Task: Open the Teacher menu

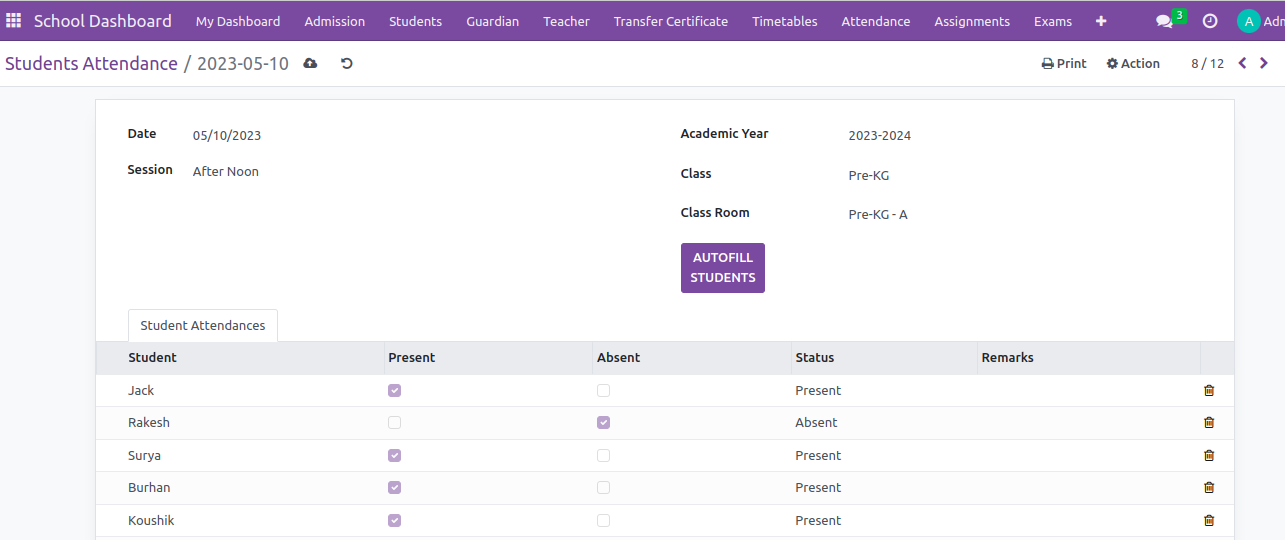Action: pos(567,21)
